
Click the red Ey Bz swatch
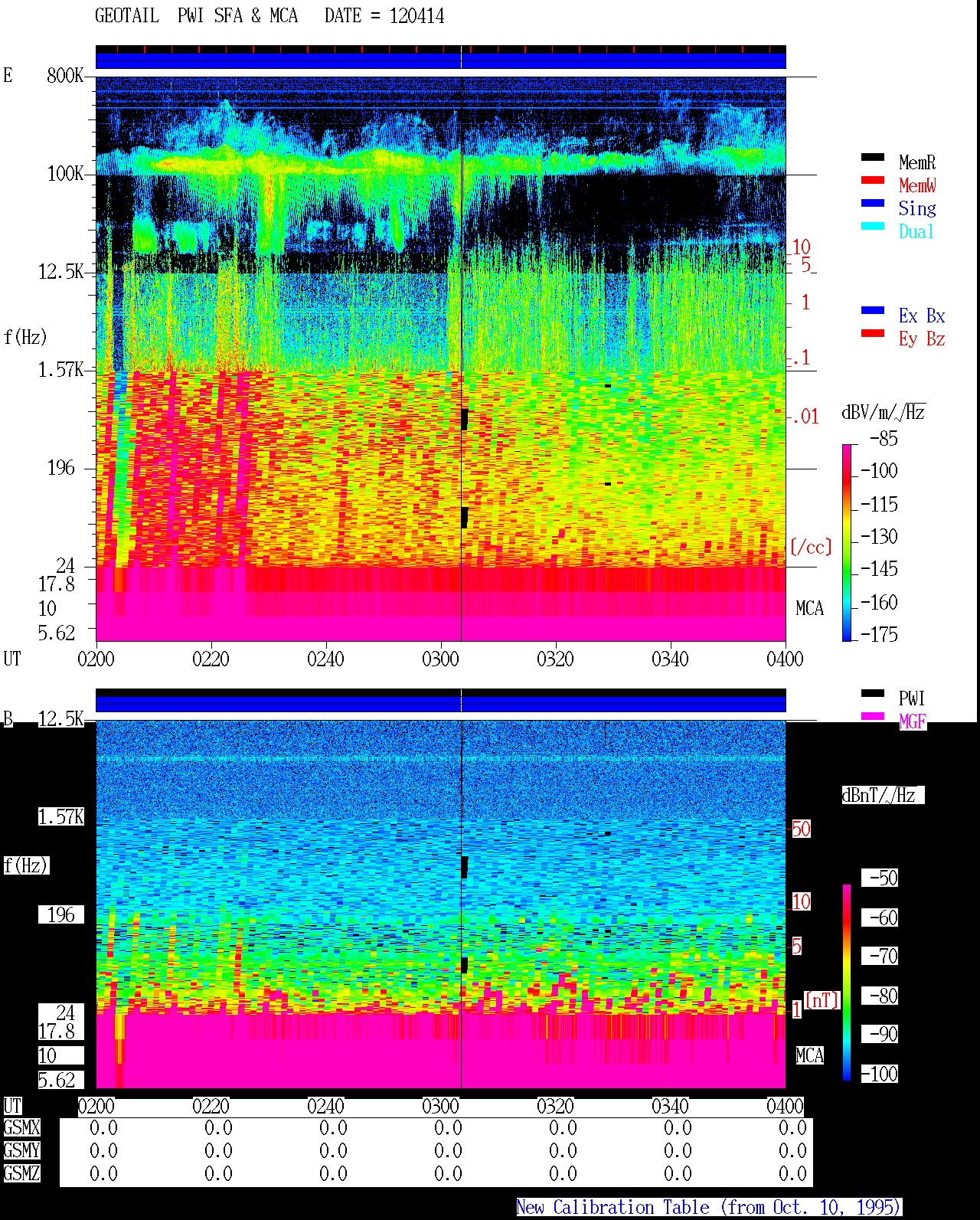point(873,333)
